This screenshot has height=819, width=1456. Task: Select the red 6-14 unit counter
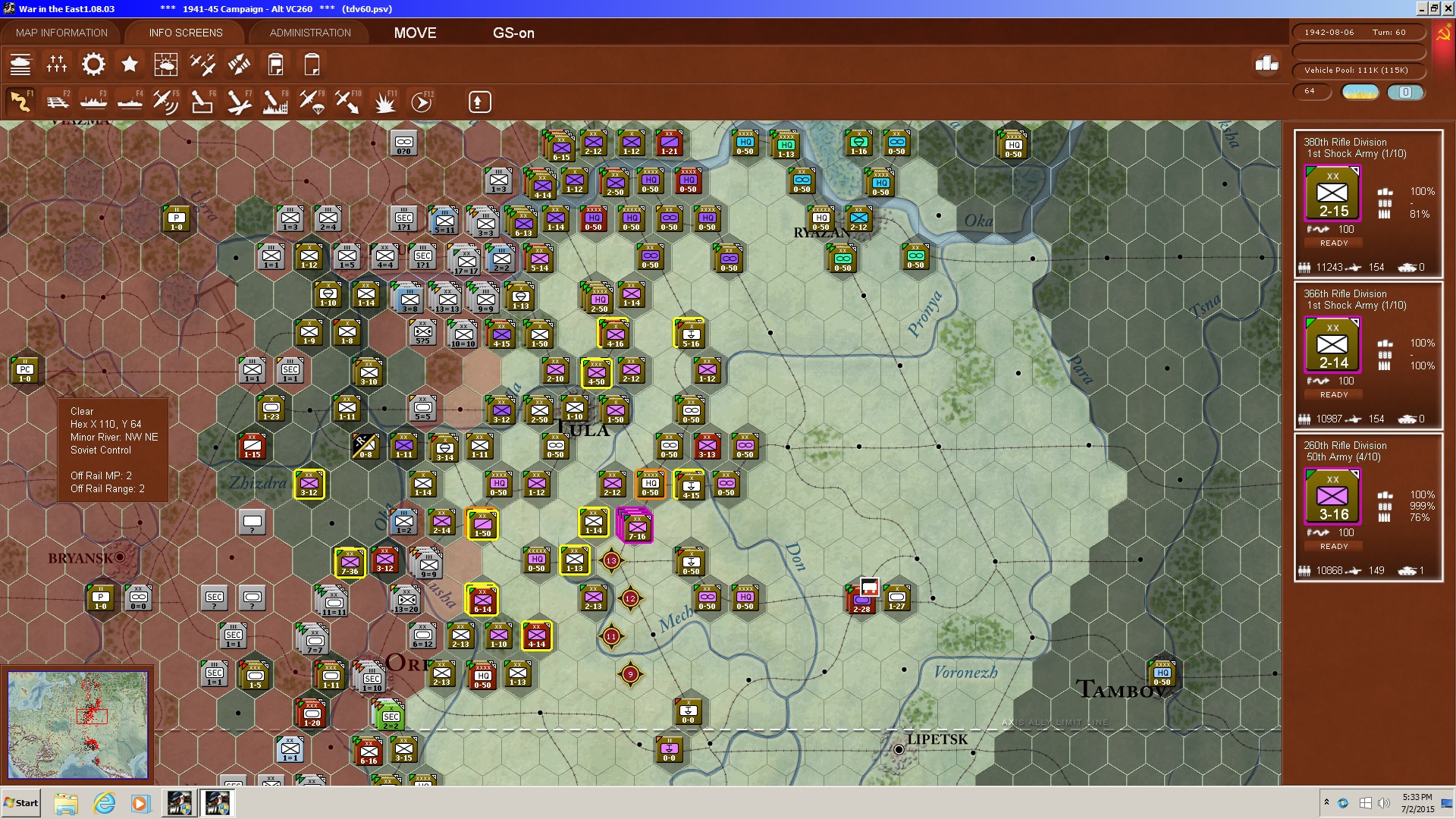pyautogui.click(x=482, y=599)
